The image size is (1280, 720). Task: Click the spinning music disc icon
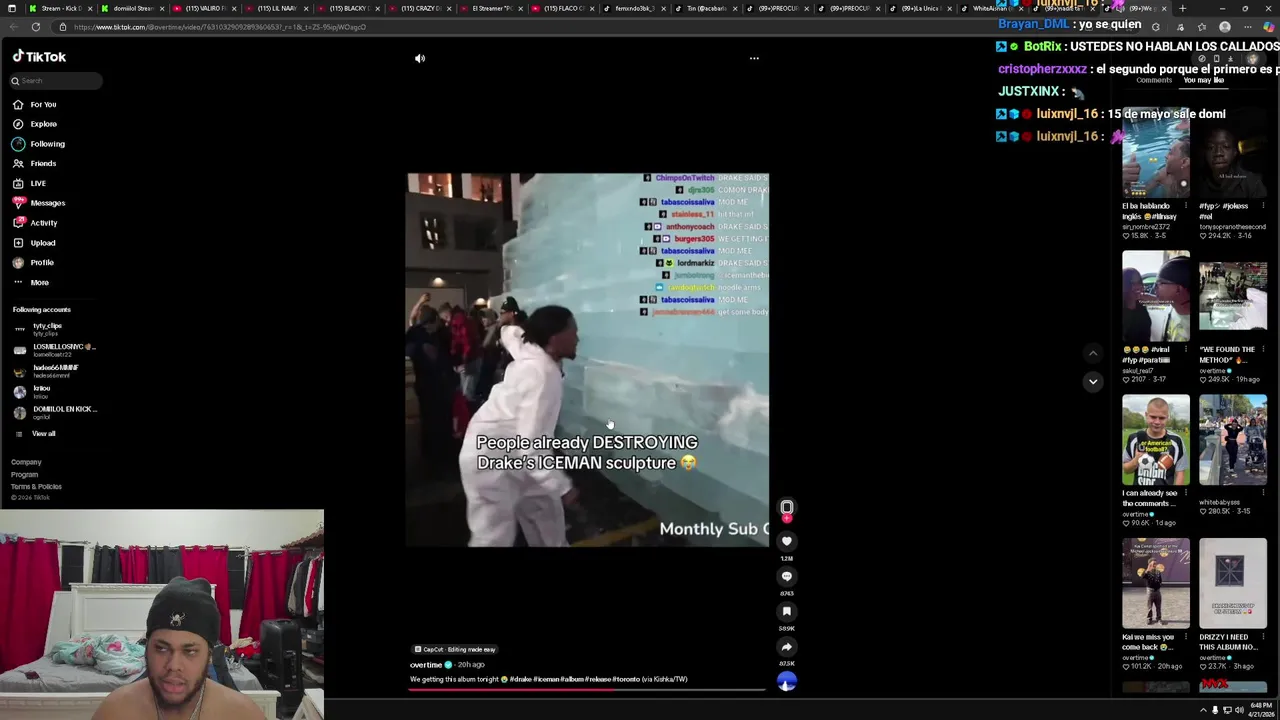pos(787,681)
